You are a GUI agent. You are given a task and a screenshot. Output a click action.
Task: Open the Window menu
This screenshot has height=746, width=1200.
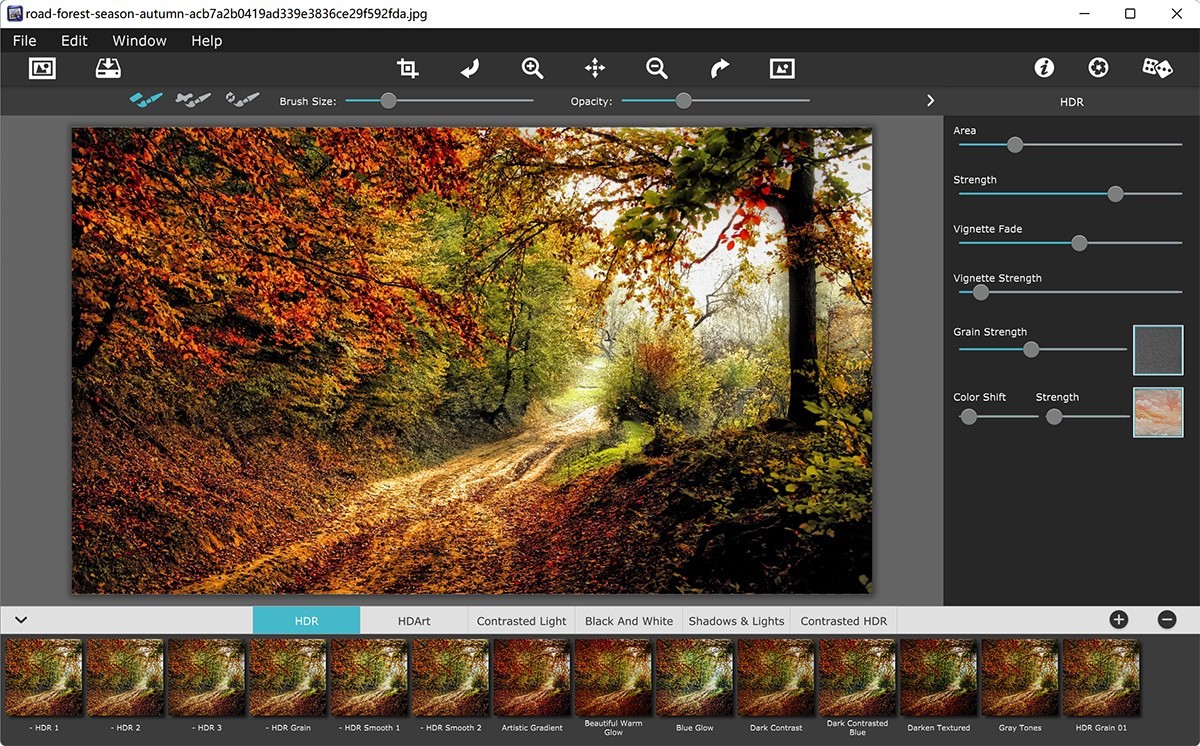(139, 40)
